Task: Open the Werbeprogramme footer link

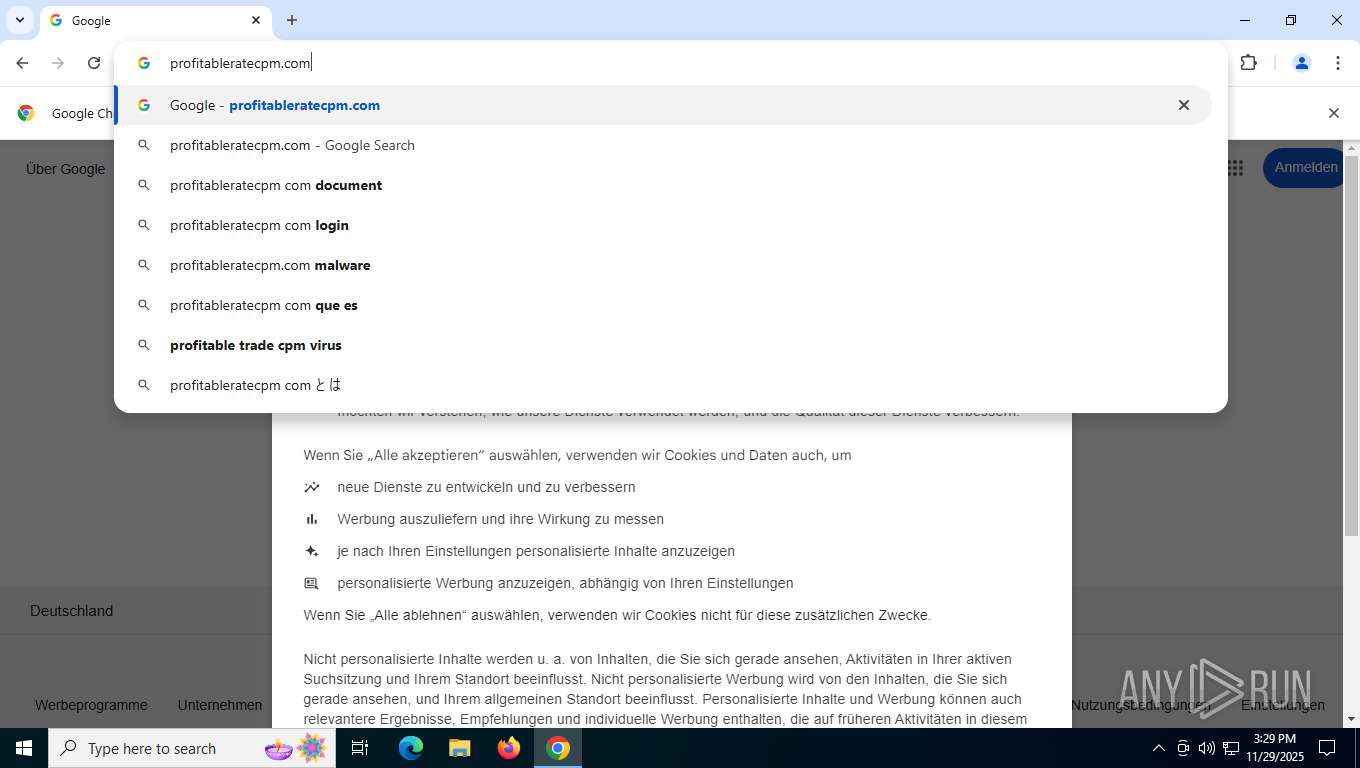Action: pos(91,705)
